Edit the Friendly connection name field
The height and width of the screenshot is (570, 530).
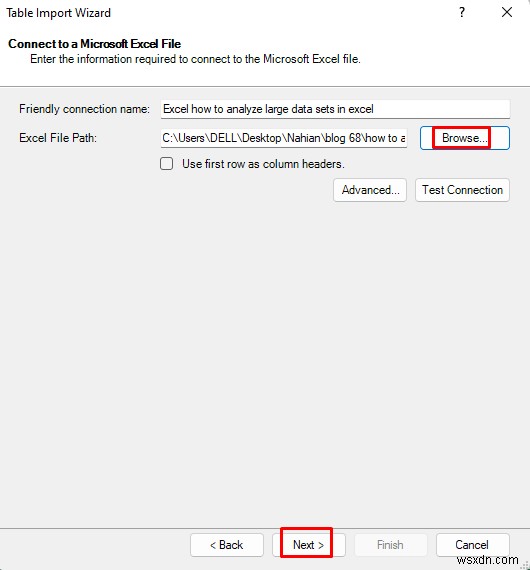pos(335,109)
